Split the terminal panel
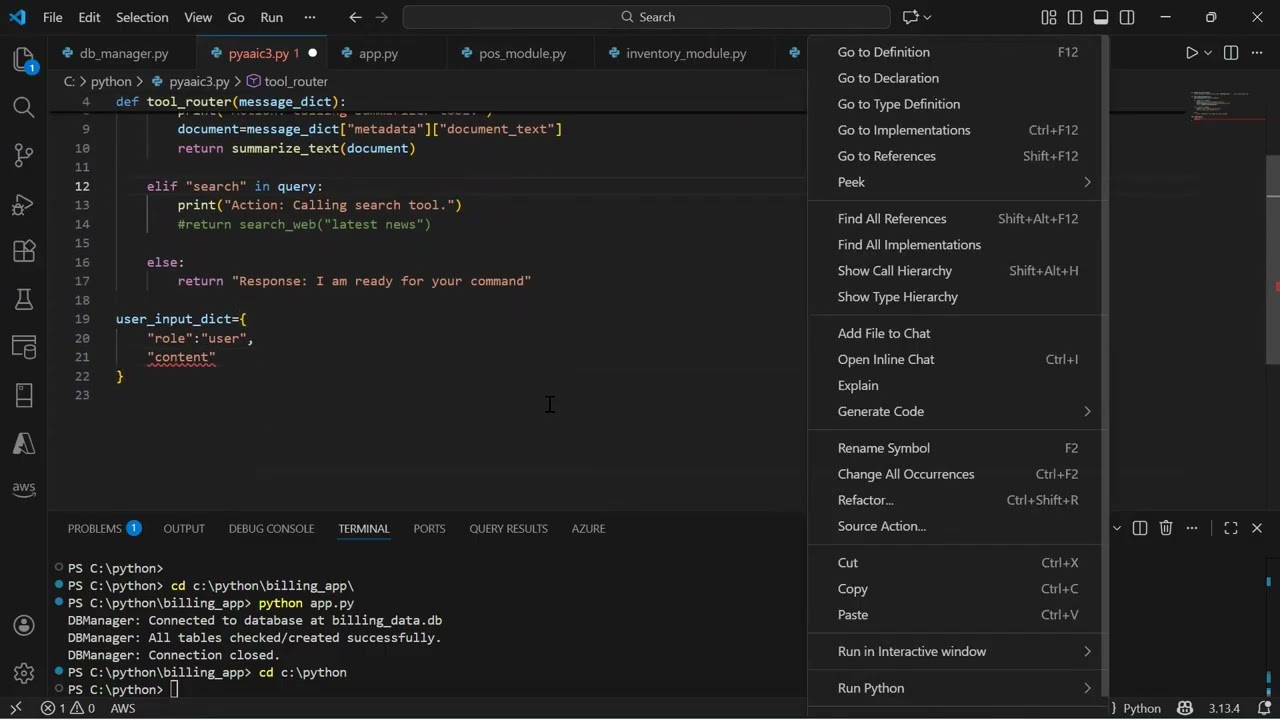 click(x=1140, y=528)
